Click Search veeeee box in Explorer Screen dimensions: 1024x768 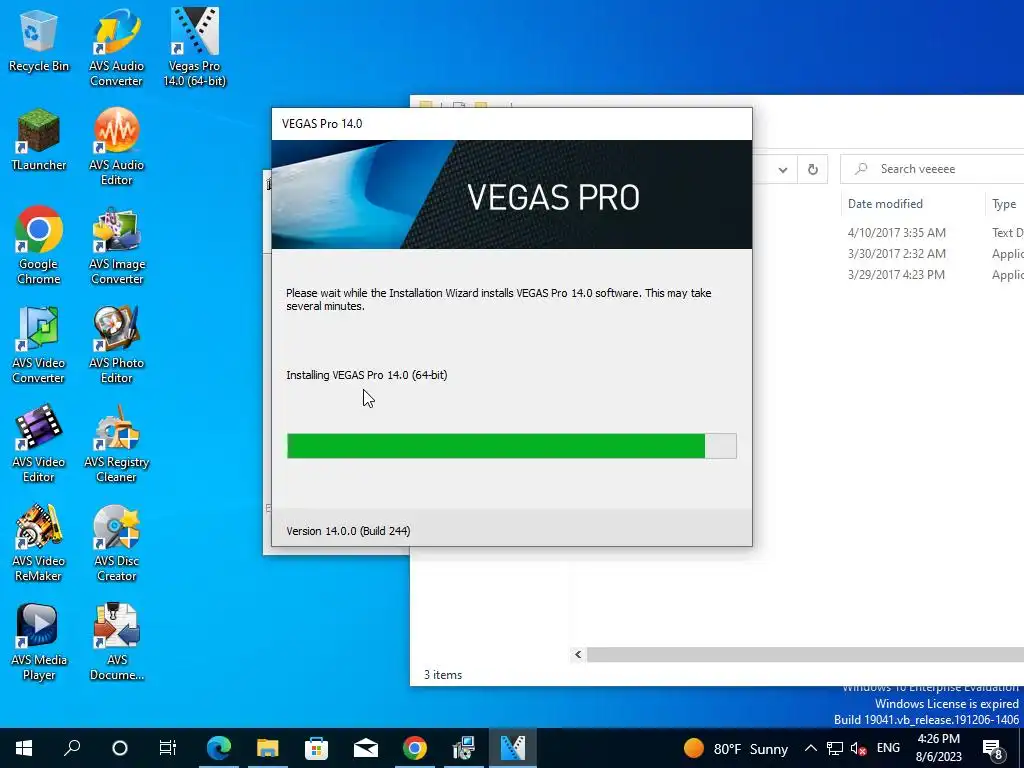pos(933,169)
